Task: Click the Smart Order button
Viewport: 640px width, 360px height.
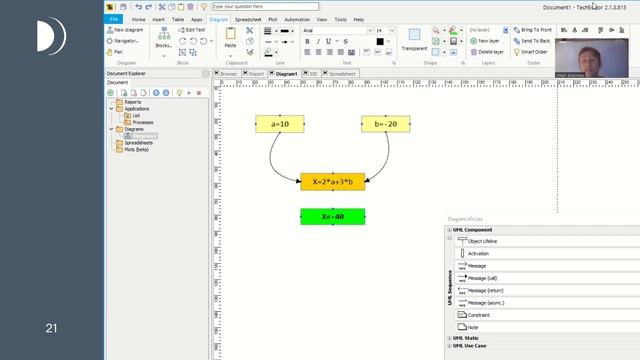Action: tap(531, 52)
